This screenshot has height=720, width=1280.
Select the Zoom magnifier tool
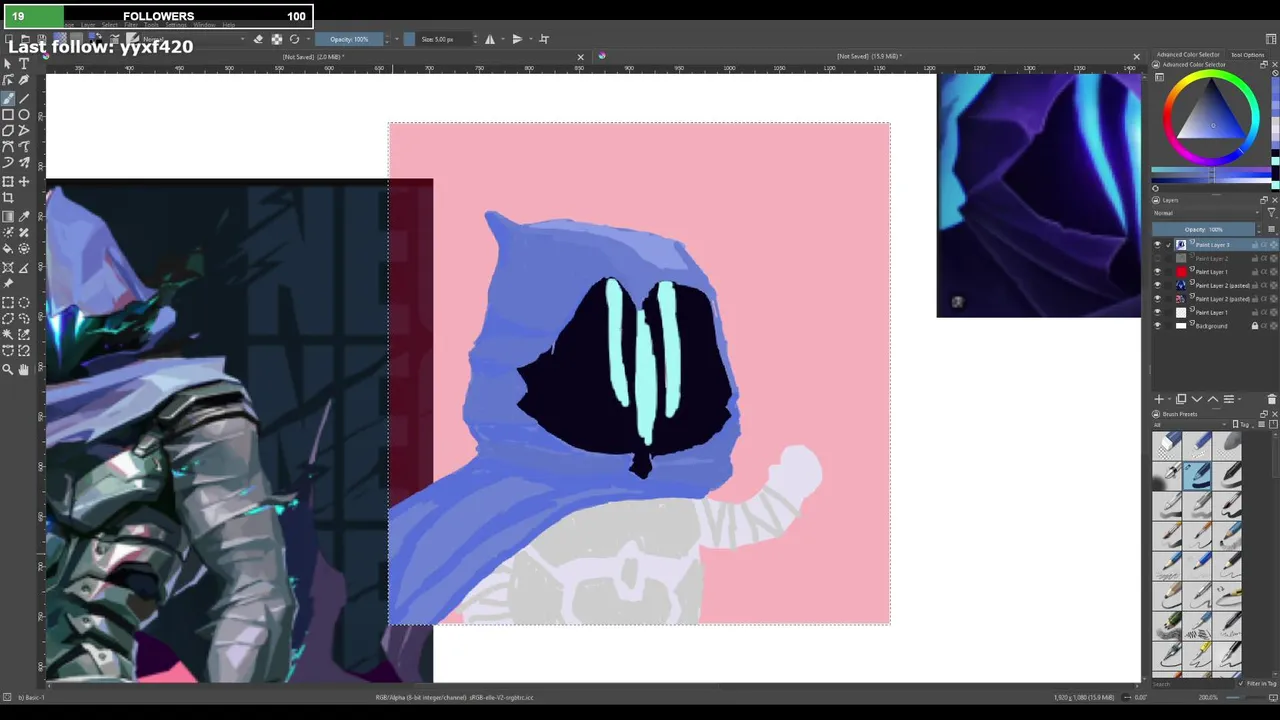pos(8,370)
